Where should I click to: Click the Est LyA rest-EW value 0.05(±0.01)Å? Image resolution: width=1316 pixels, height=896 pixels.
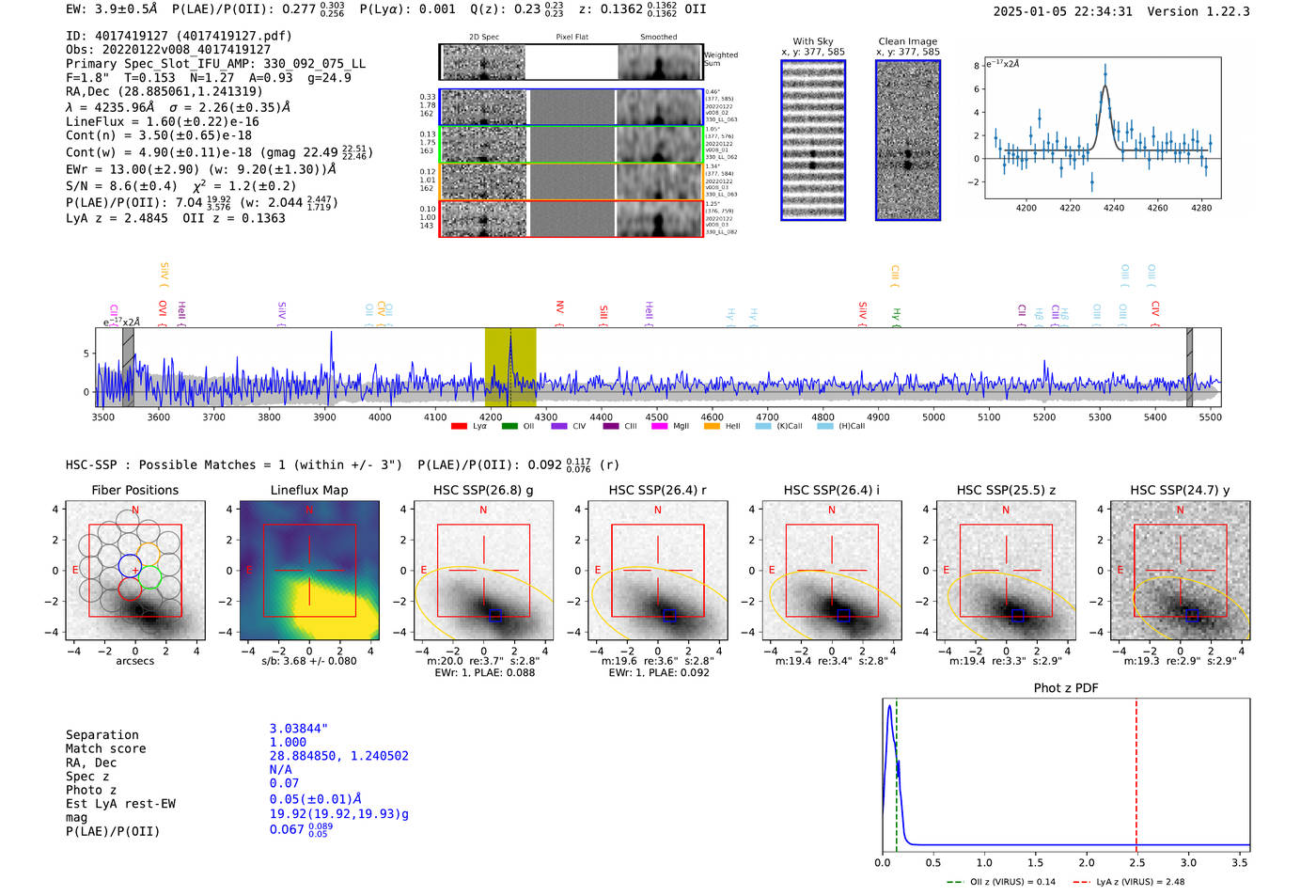316,799
